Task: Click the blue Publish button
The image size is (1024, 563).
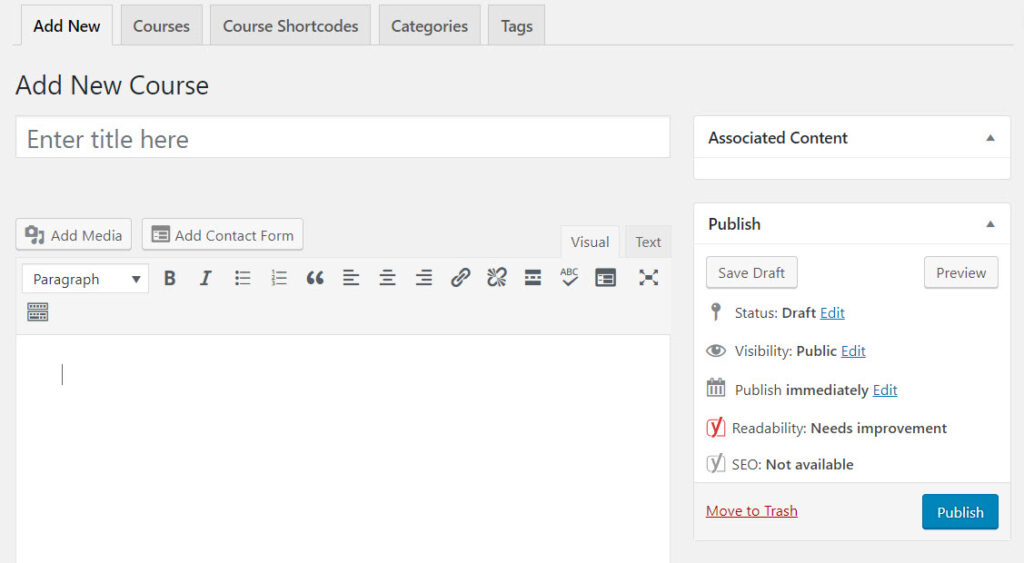Action: click(960, 512)
